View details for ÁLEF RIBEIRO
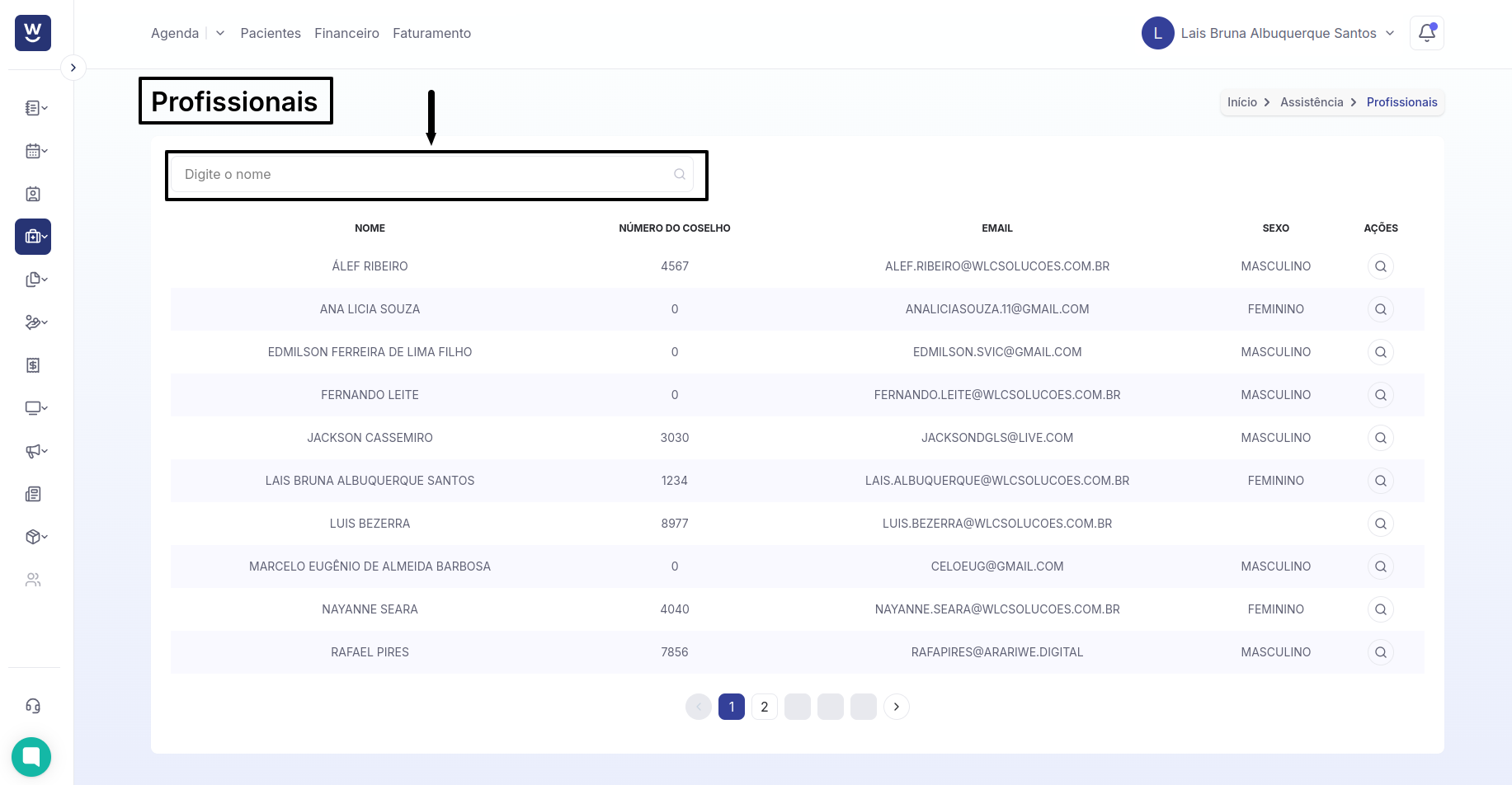 pyautogui.click(x=1381, y=266)
